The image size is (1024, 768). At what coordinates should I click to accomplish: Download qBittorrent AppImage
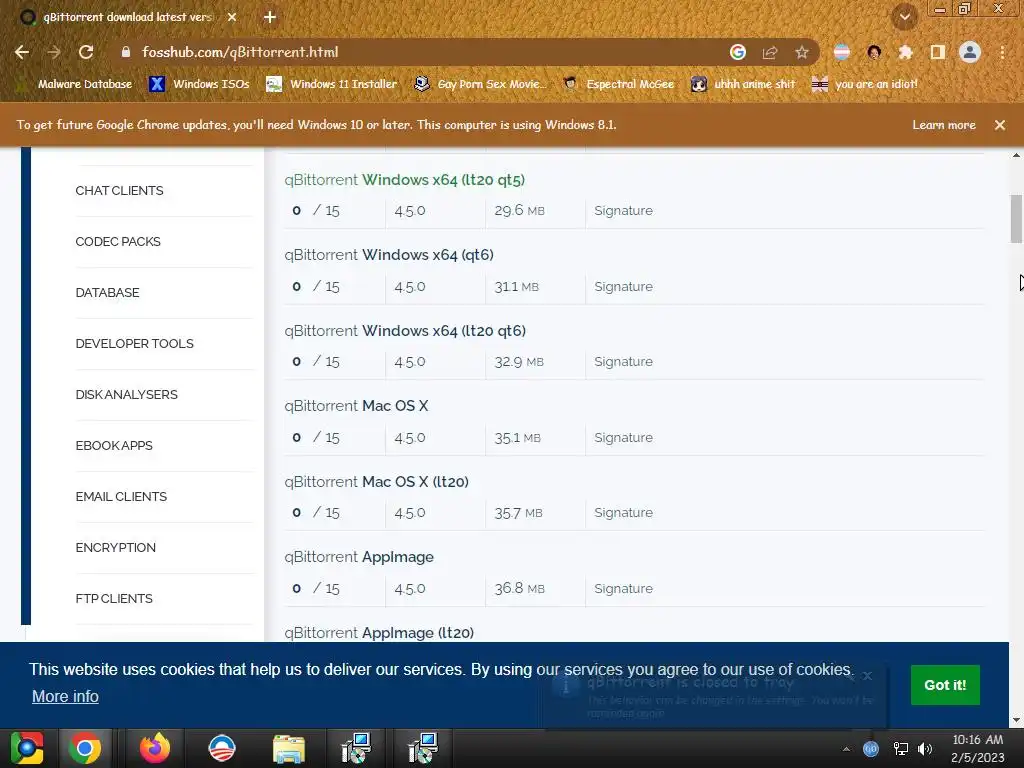tap(359, 557)
